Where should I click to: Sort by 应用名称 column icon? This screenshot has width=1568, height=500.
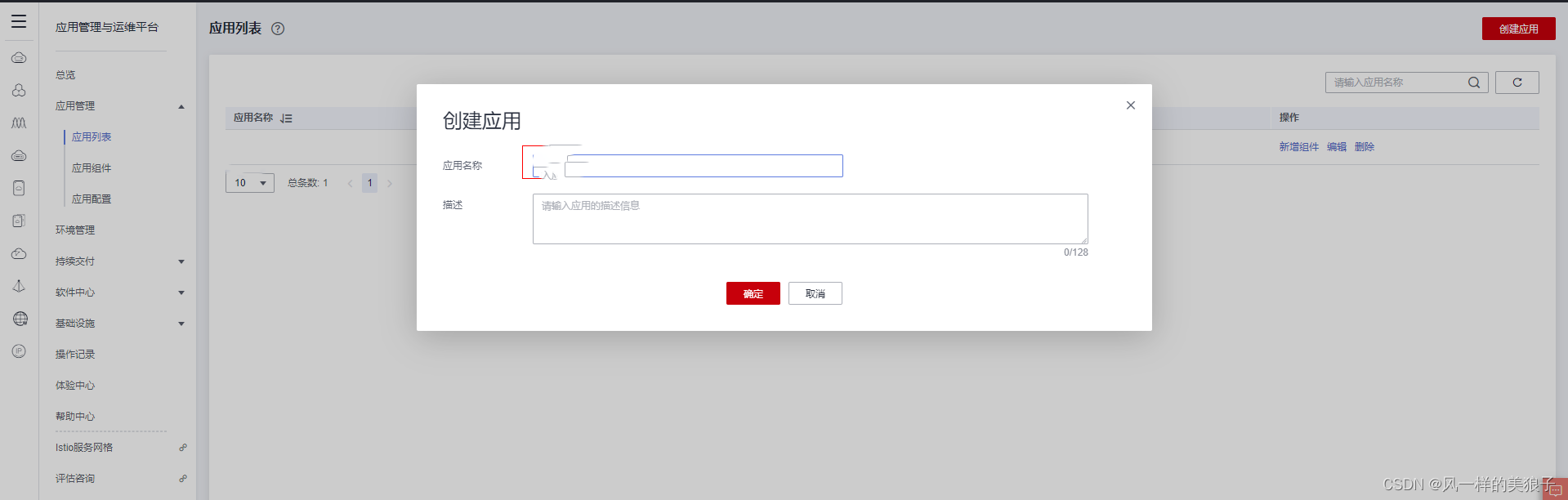pos(286,118)
